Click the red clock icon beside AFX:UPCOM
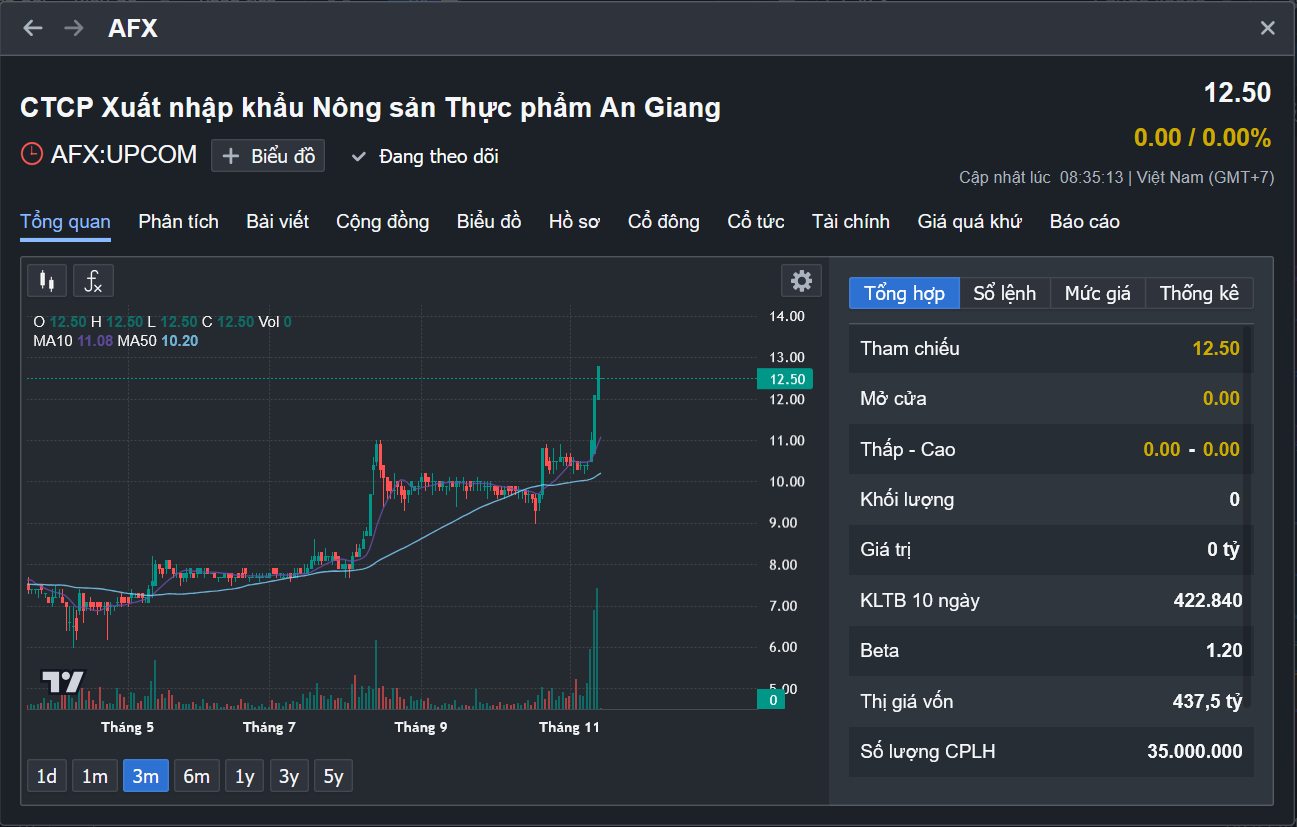The width and height of the screenshot is (1297, 827). coord(32,154)
